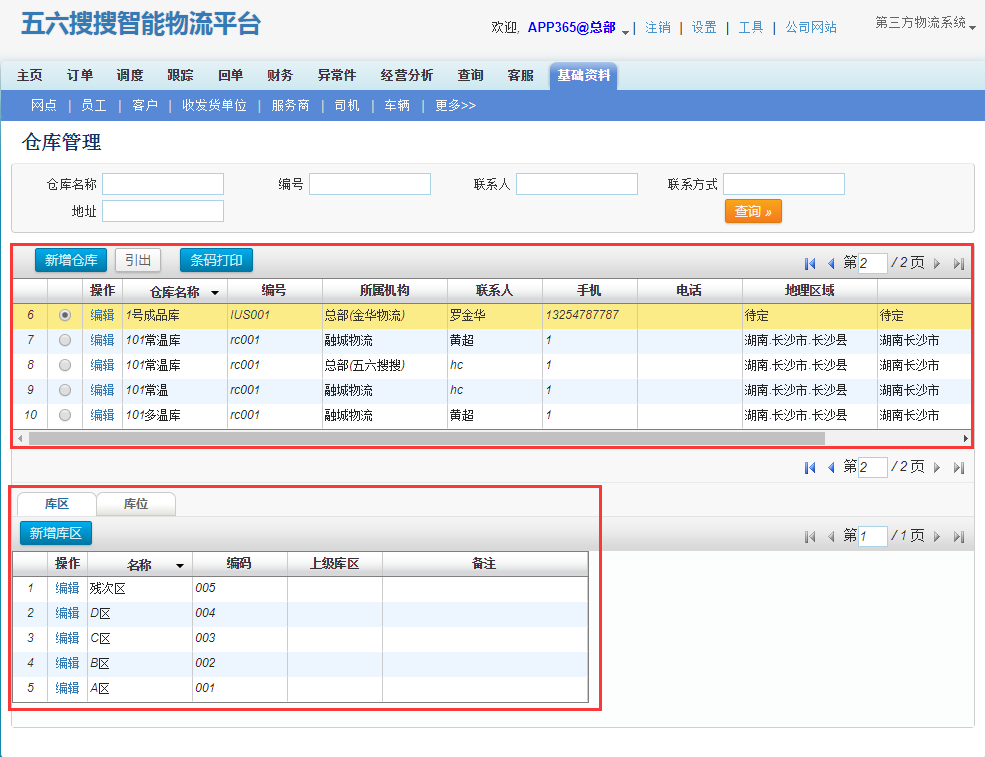Screen dimensions: 985x757
Task: Focus the 仓库名称 search input field
Action: 163,184
